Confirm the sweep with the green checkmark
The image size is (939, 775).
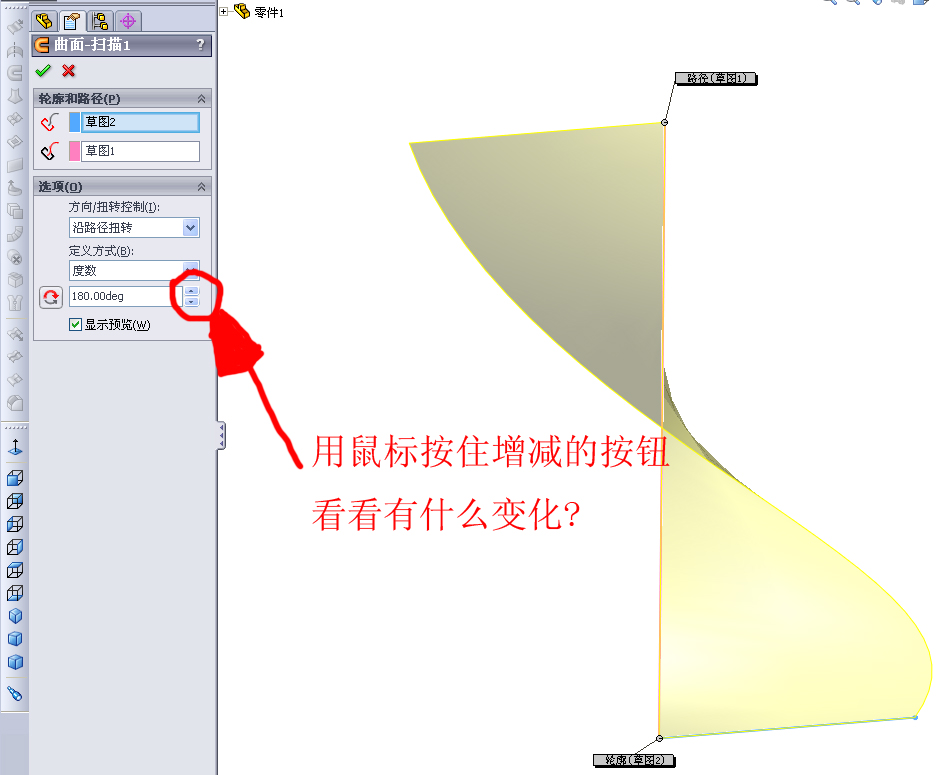43,71
